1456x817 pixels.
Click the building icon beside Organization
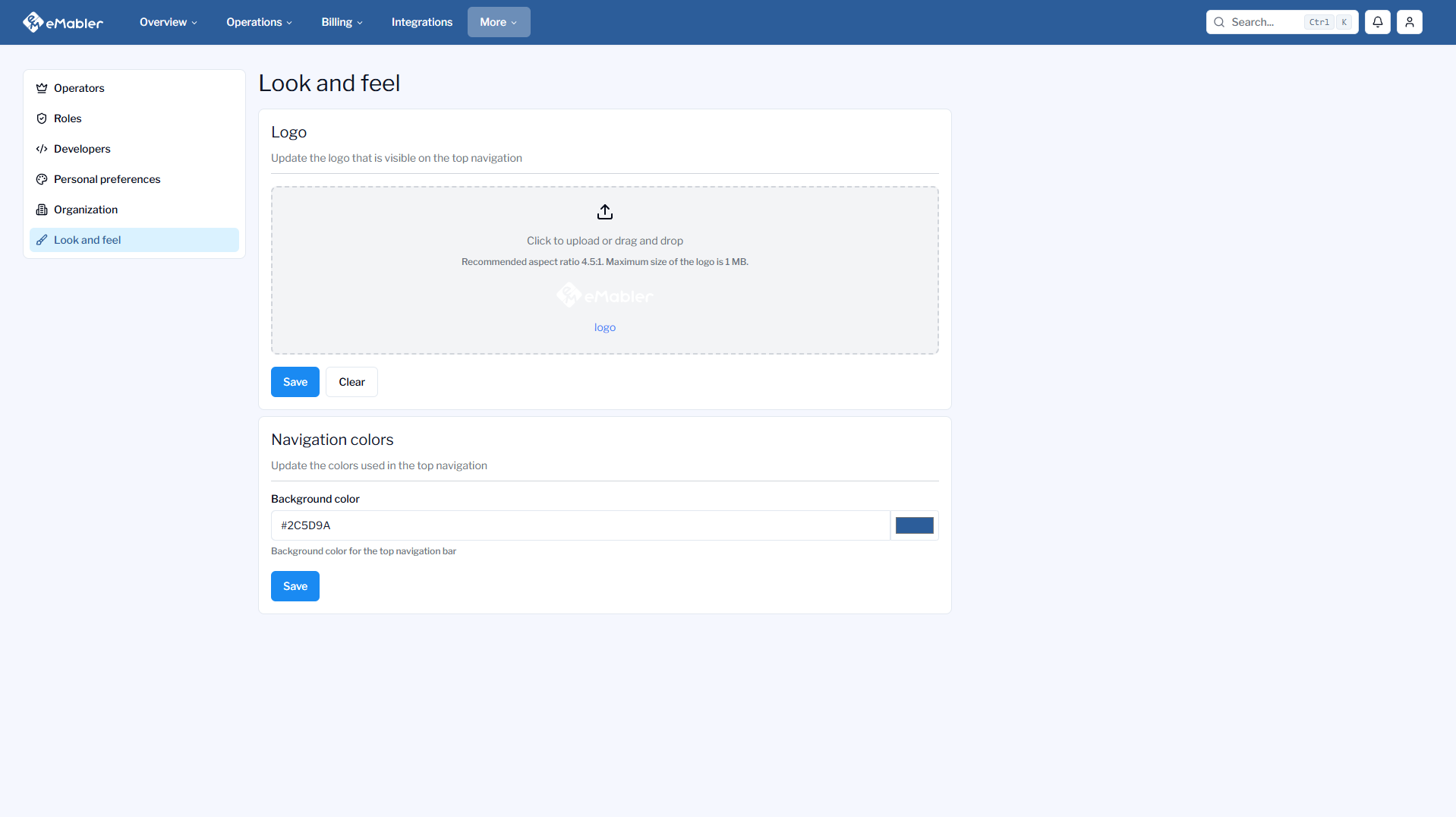[42, 210]
